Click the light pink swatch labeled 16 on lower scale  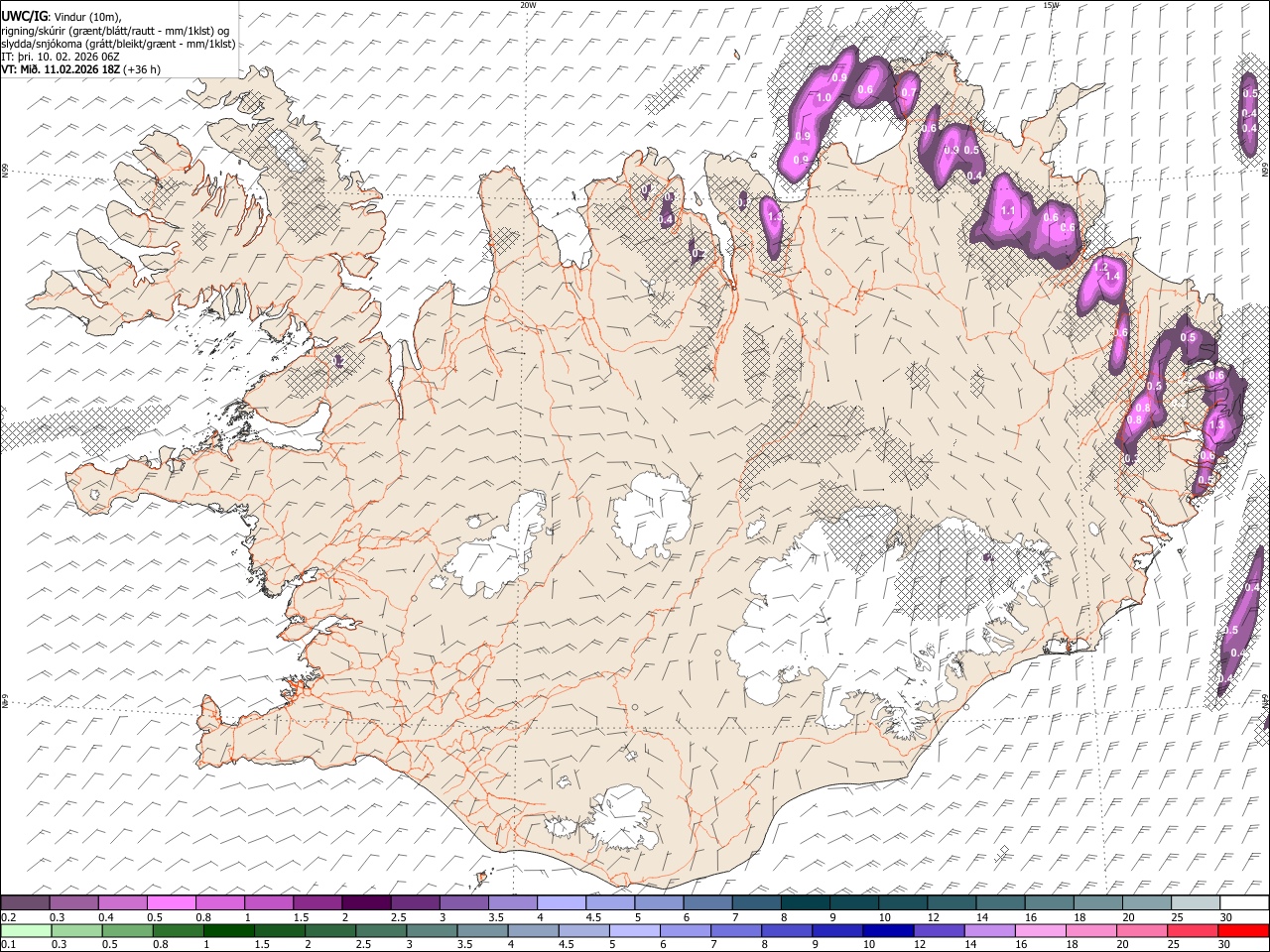1039,930
